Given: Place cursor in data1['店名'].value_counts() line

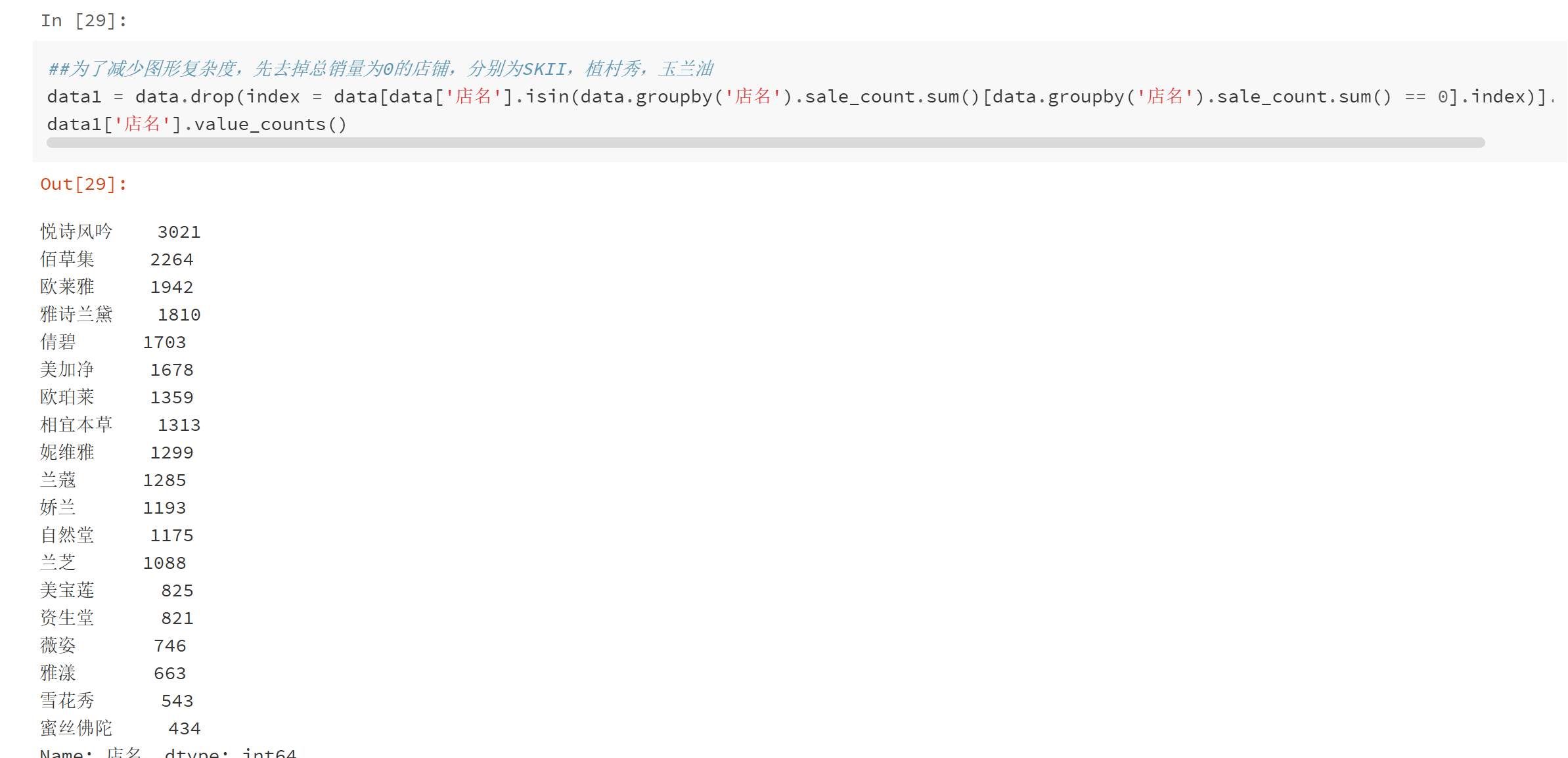Looking at the screenshot, I should (197, 125).
